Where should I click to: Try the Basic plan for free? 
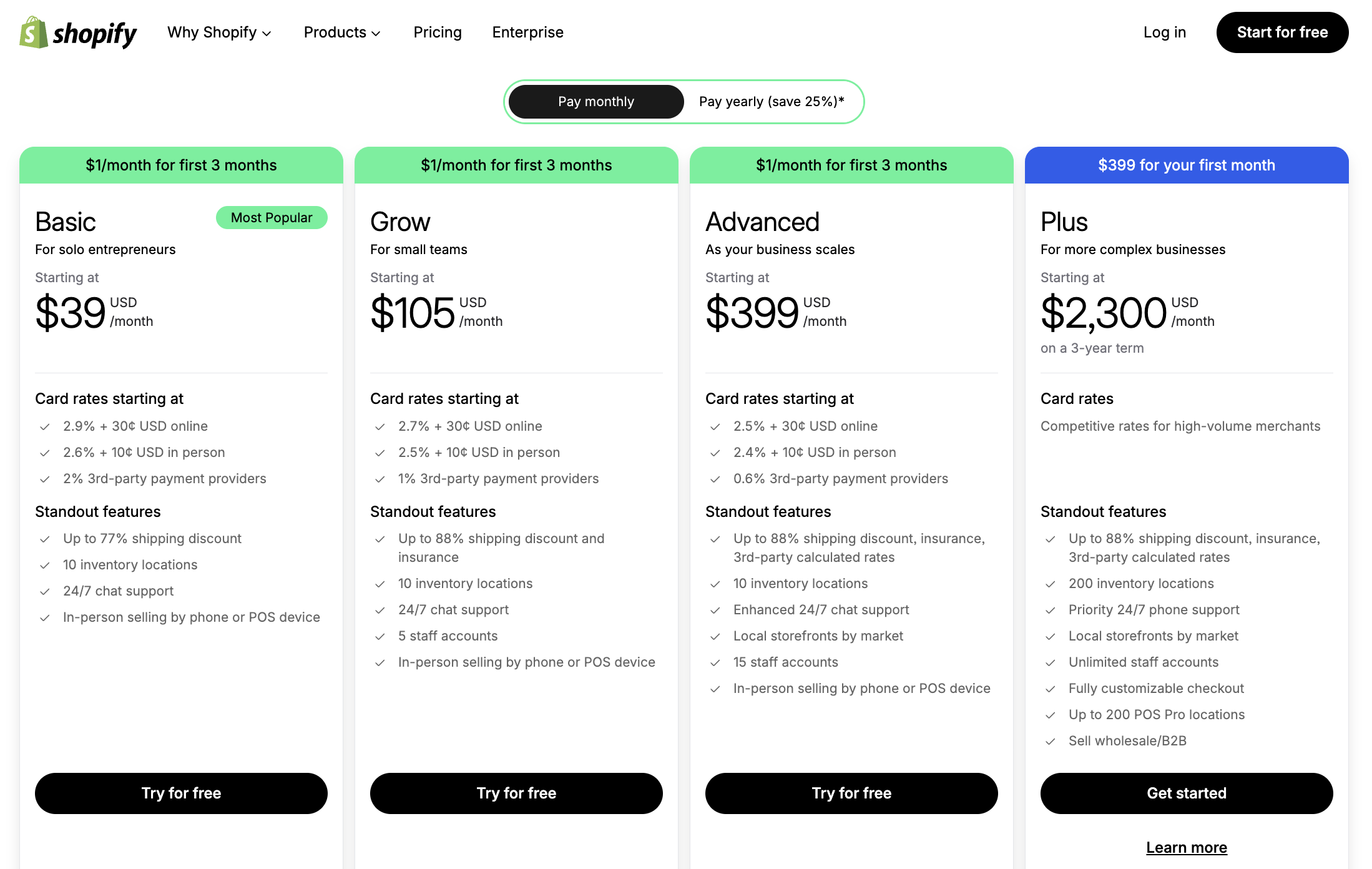[181, 793]
